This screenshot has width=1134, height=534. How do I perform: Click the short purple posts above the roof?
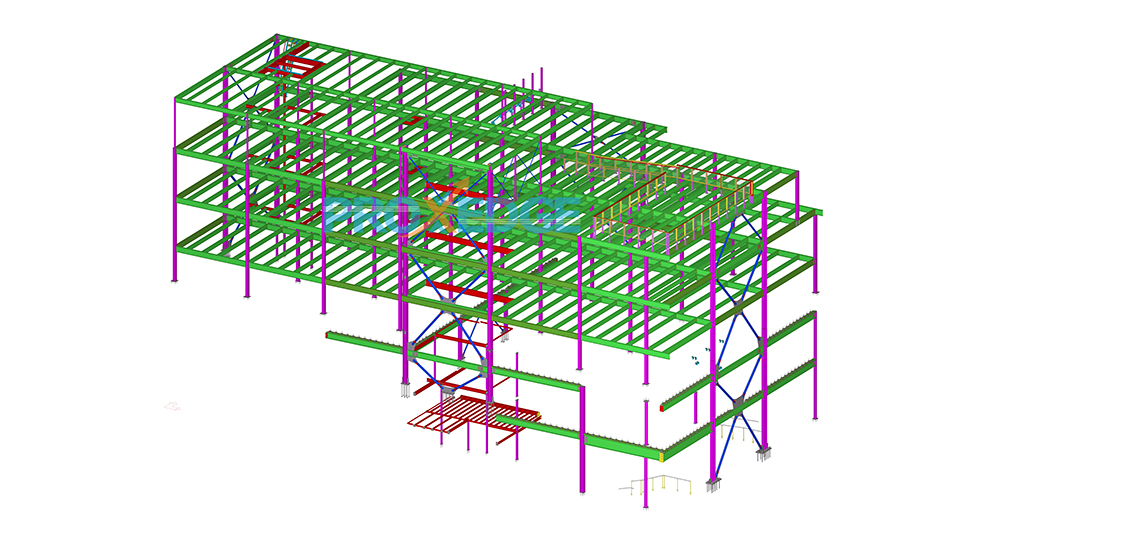pyautogui.click(x=532, y=86)
